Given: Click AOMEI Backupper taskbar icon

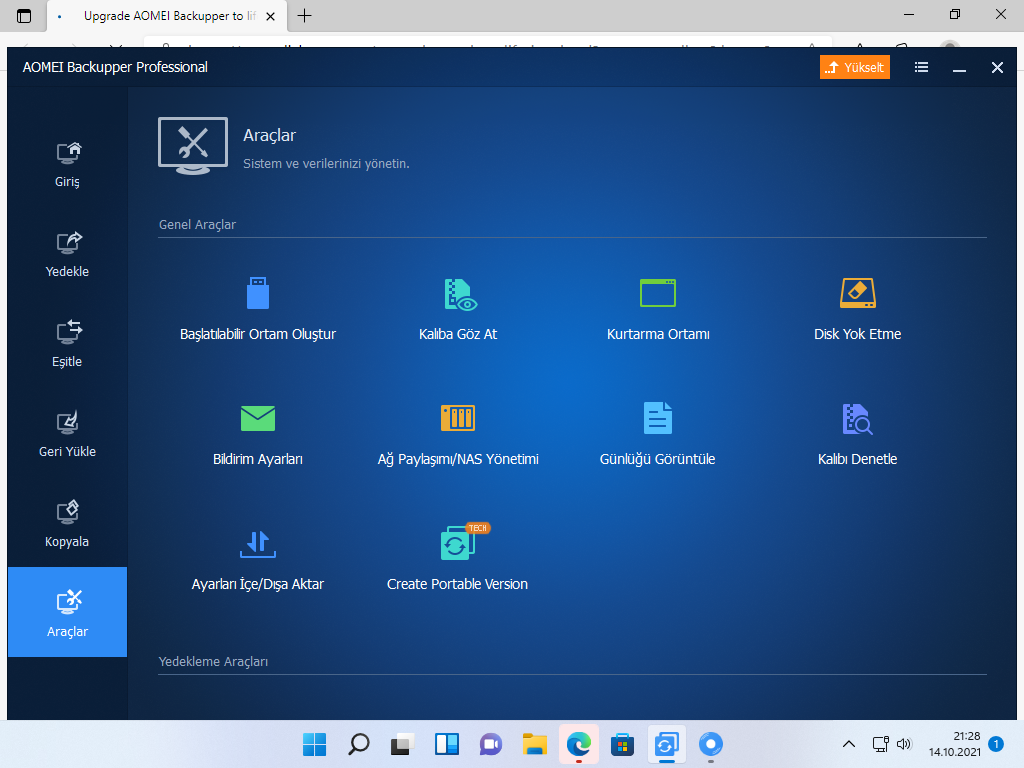Looking at the screenshot, I should [666, 744].
